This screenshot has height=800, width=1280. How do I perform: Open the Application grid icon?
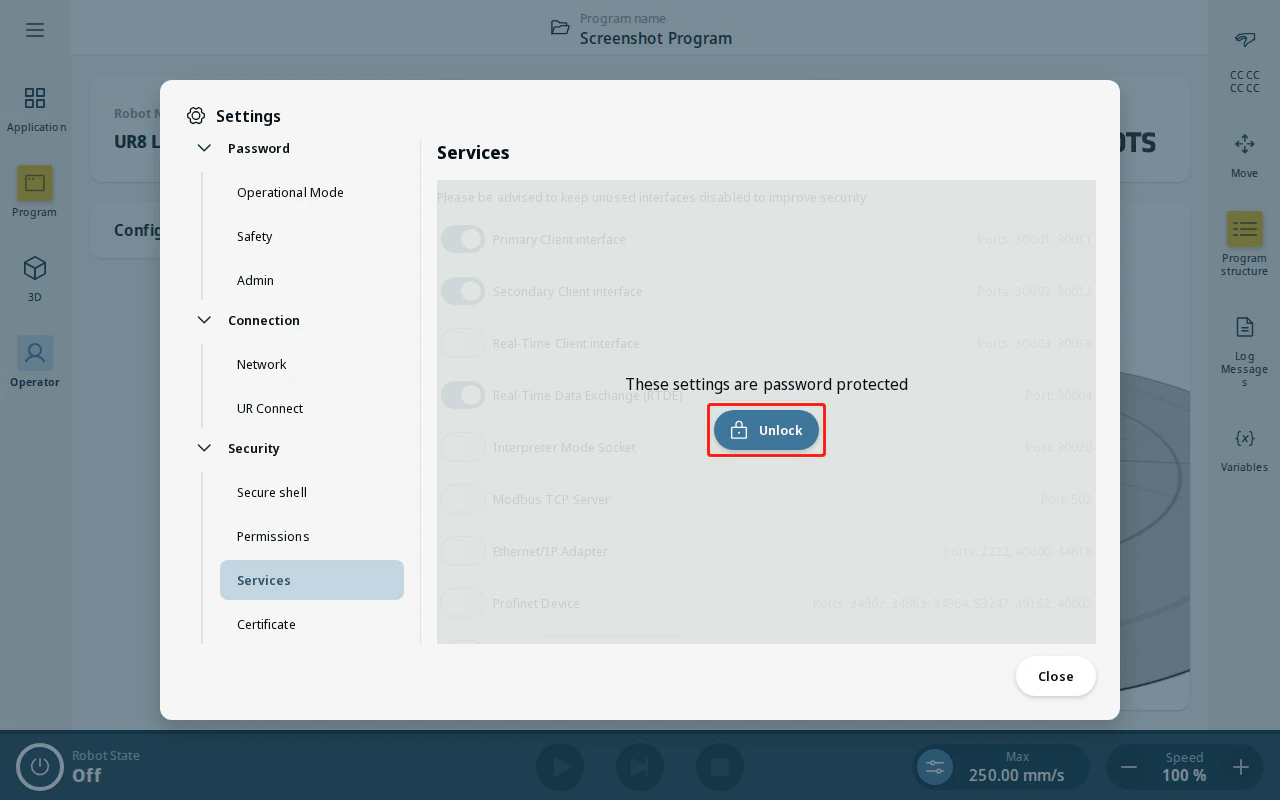[35, 98]
